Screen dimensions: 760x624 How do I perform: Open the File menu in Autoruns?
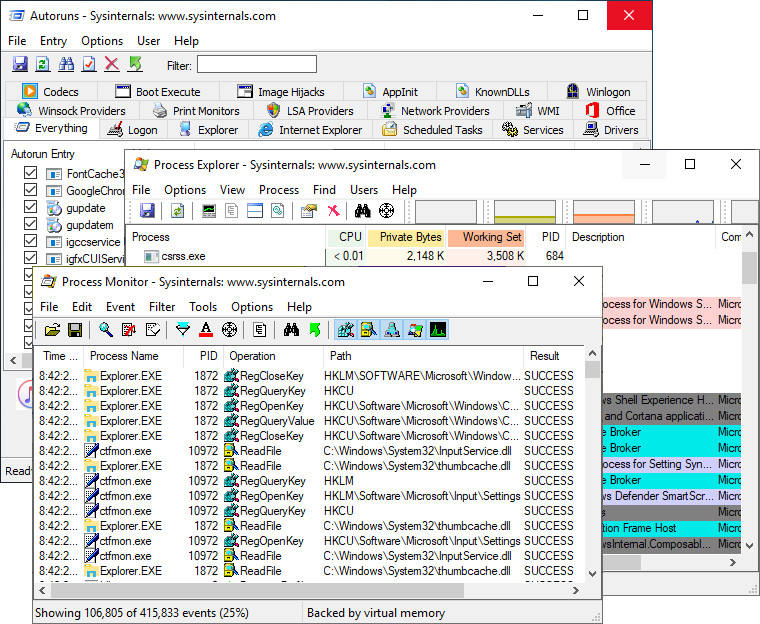tap(17, 41)
